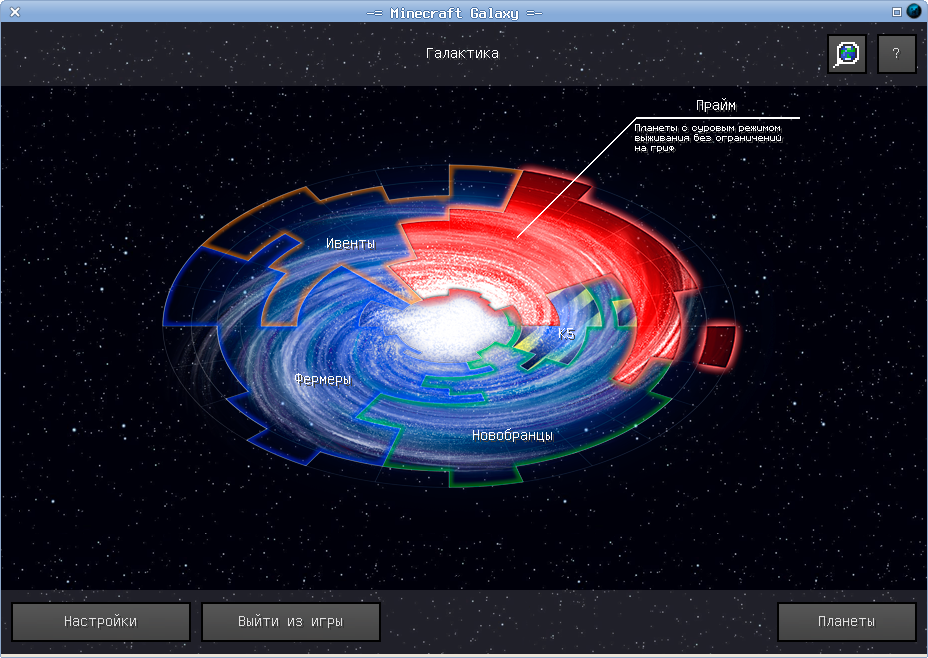Screen dimensions: 928x658
Task: Click the Выйти из игры button
Action: (x=291, y=621)
